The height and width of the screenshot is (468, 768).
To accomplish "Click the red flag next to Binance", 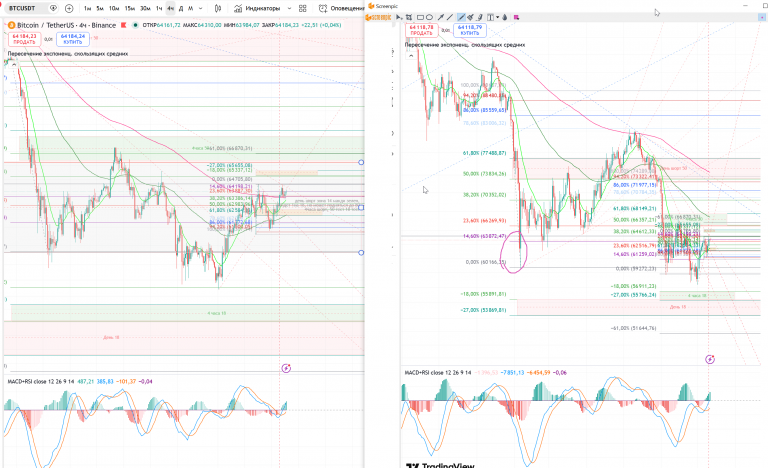I will (x=123, y=25).
